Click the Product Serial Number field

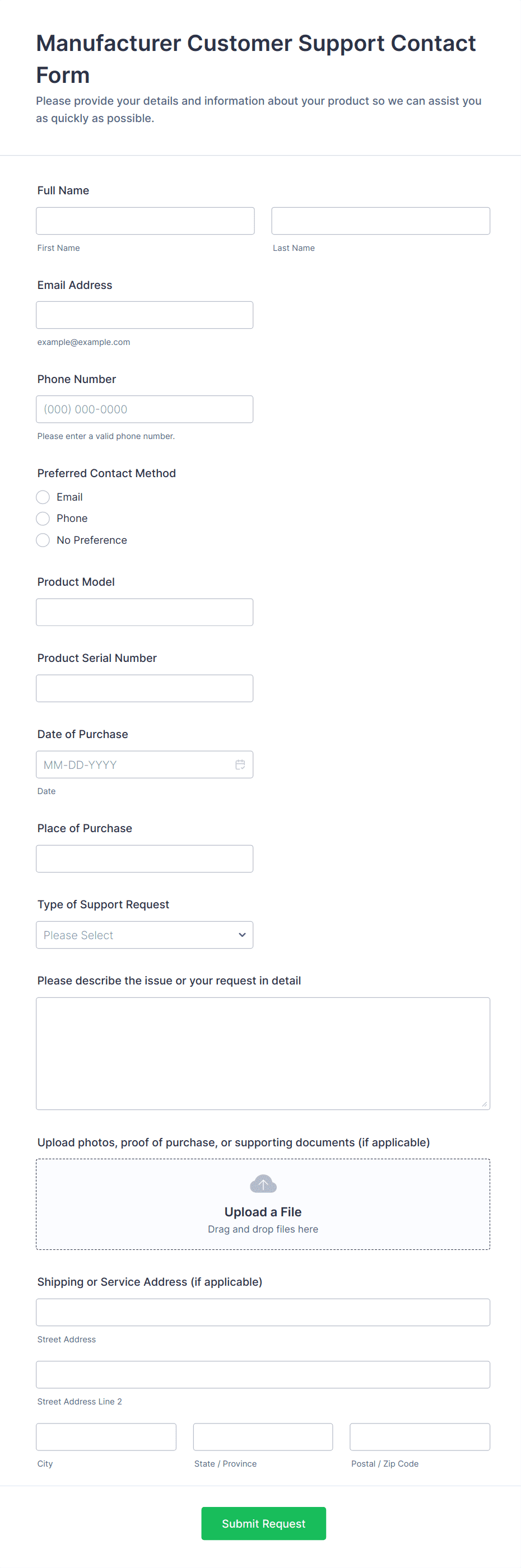point(144,688)
